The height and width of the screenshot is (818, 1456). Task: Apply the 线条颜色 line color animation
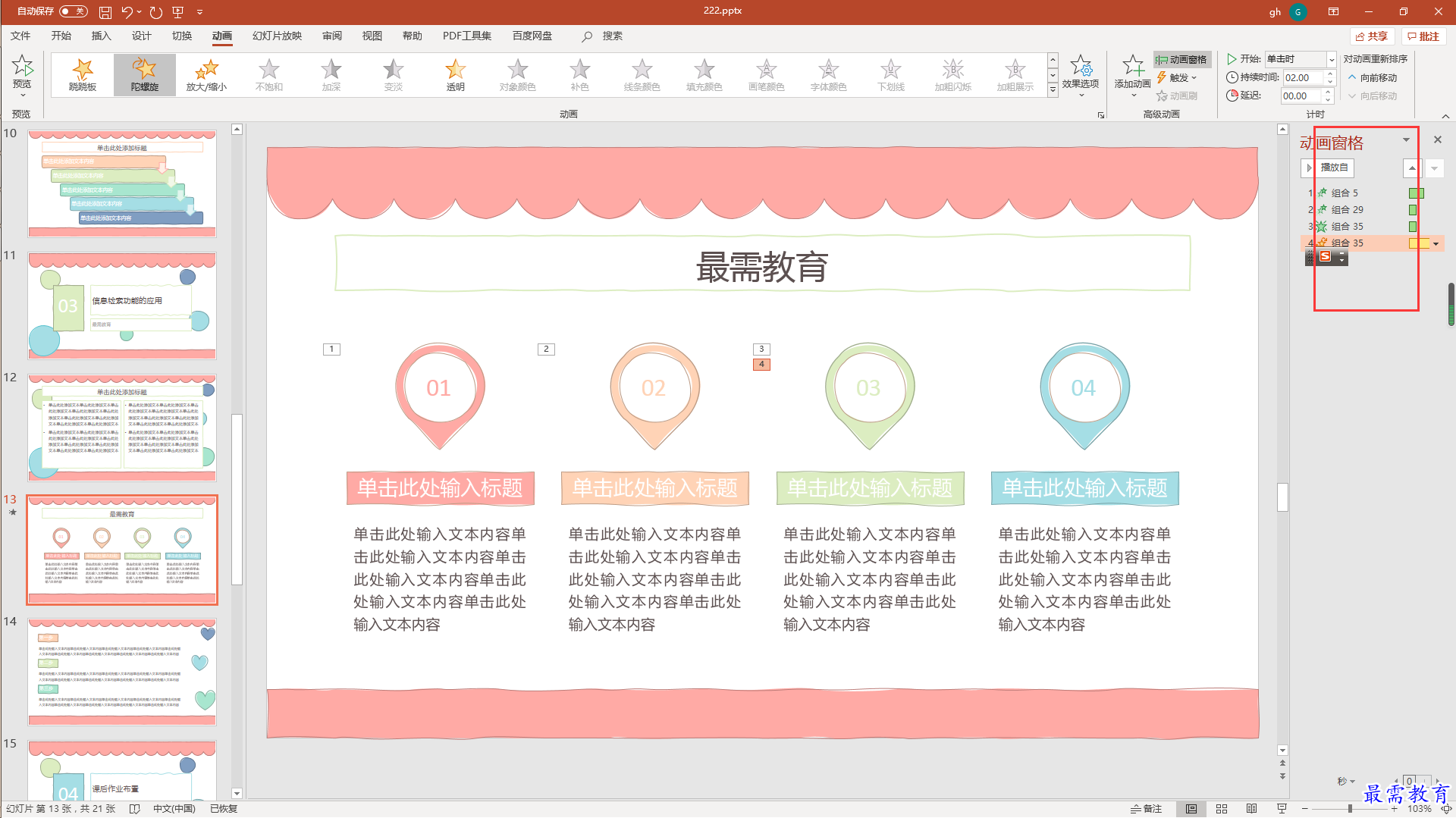pyautogui.click(x=642, y=75)
